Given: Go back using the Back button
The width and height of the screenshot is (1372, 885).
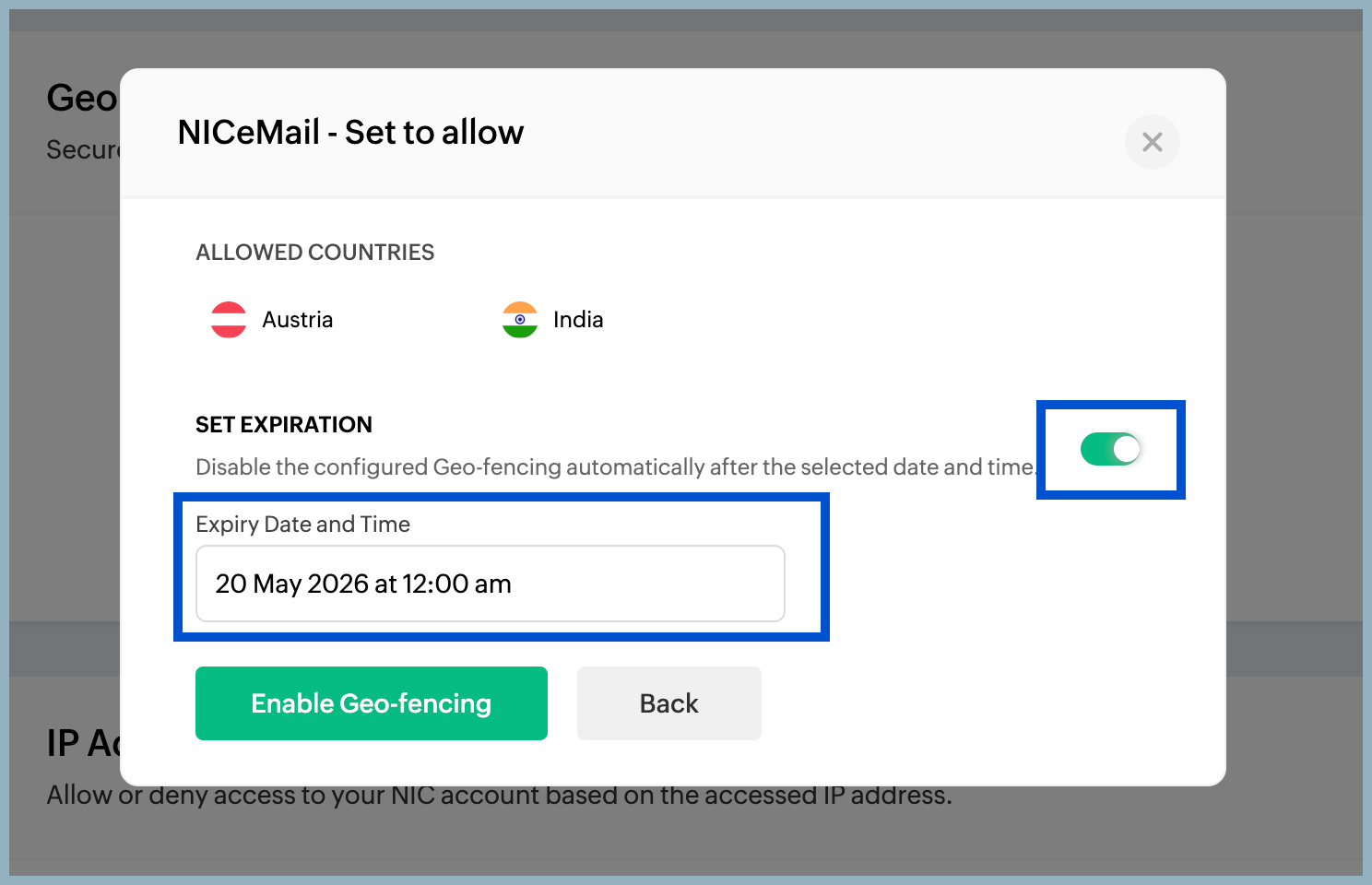Looking at the screenshot, I should (668, 703).
